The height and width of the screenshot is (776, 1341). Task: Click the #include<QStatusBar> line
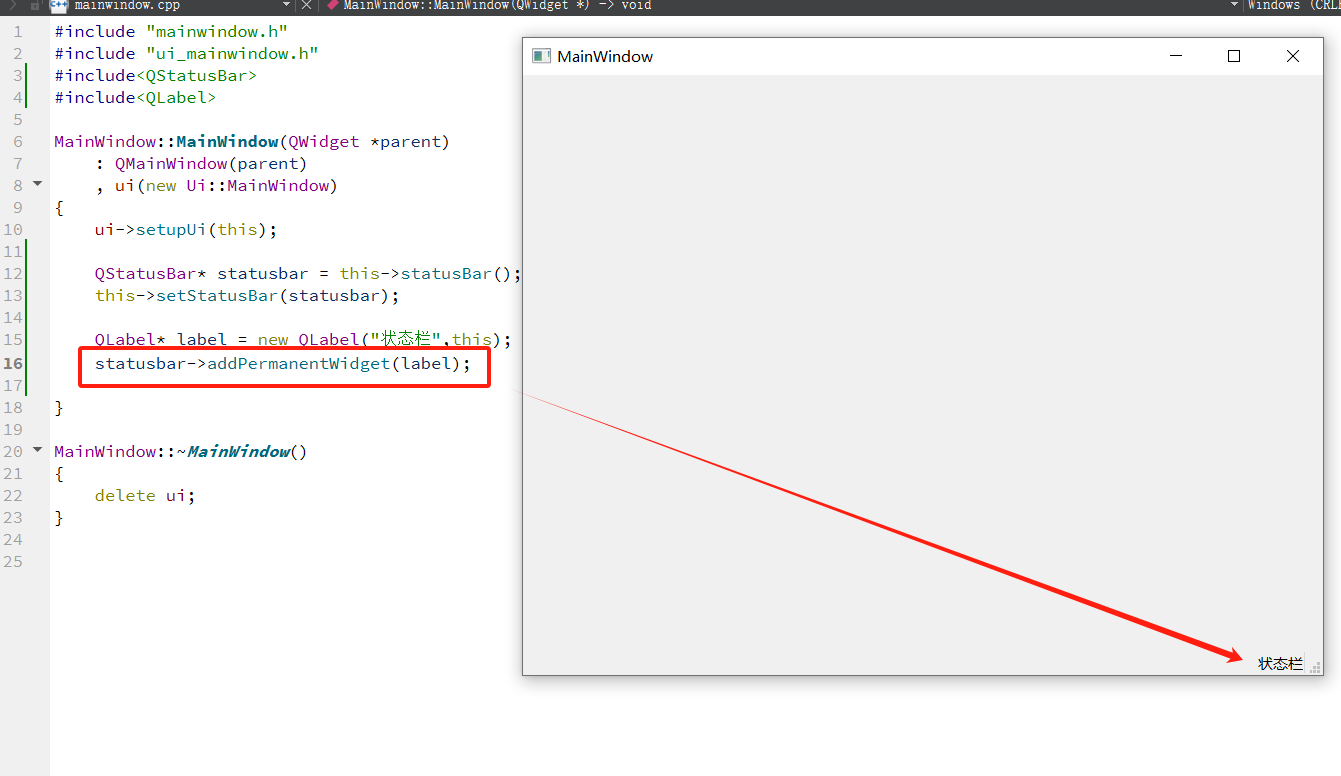click(x=155, y=76)
